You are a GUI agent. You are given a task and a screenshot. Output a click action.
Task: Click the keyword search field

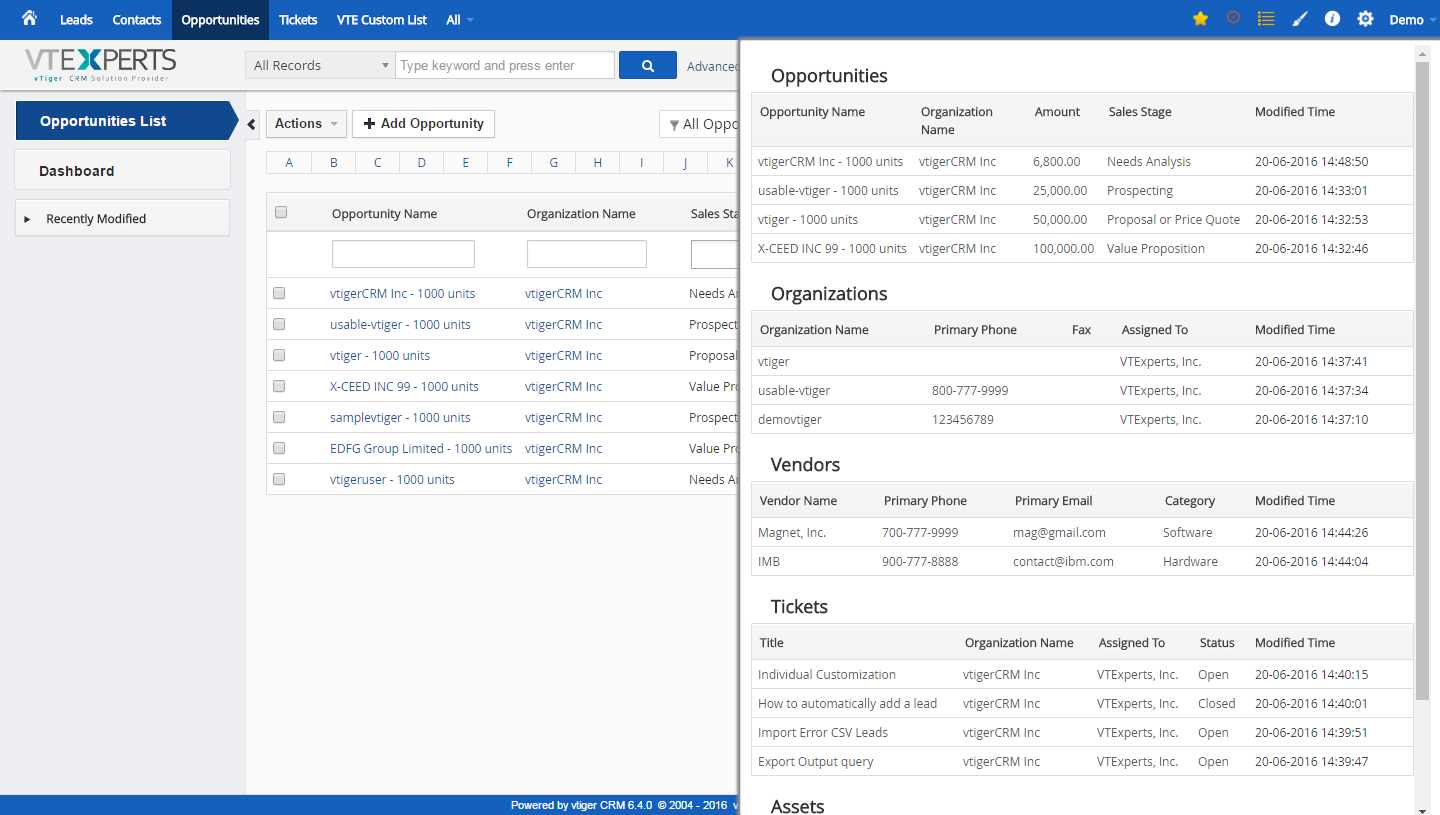click(505, 65)
